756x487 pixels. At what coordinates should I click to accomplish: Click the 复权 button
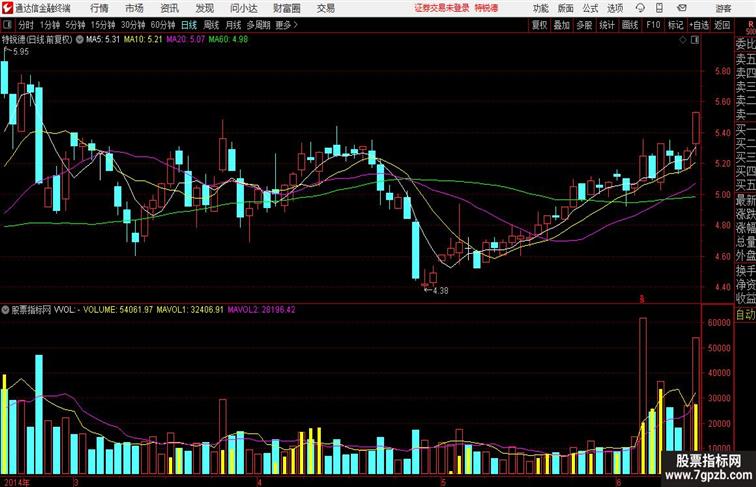click(539, 25)
